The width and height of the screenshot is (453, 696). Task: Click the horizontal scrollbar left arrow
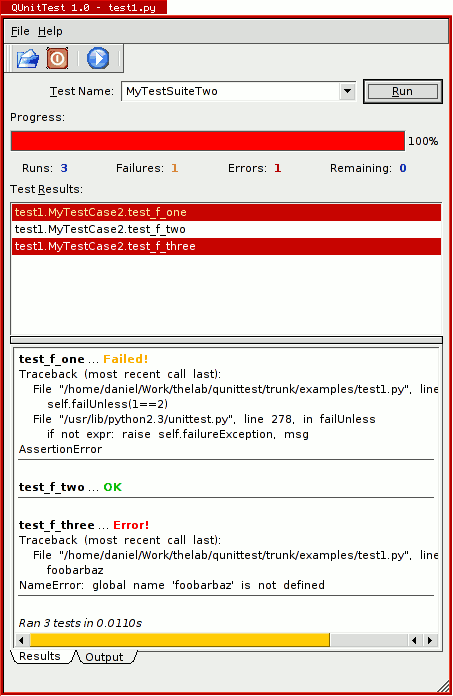[21, 640]
